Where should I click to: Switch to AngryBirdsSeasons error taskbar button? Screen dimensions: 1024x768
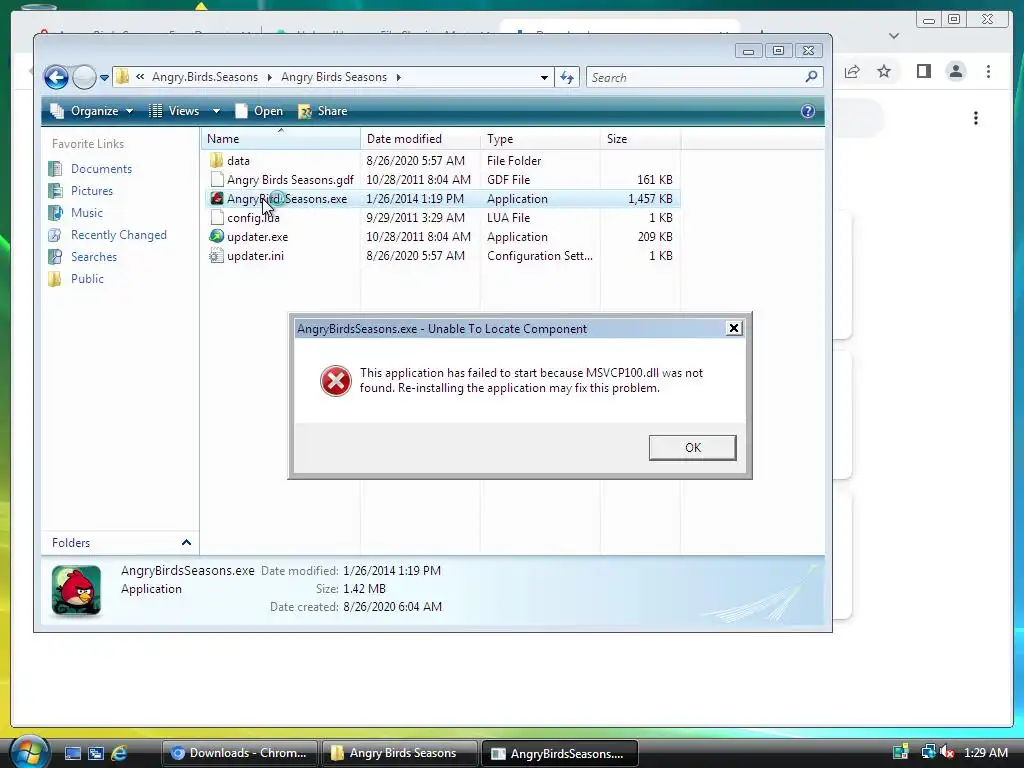559,753
